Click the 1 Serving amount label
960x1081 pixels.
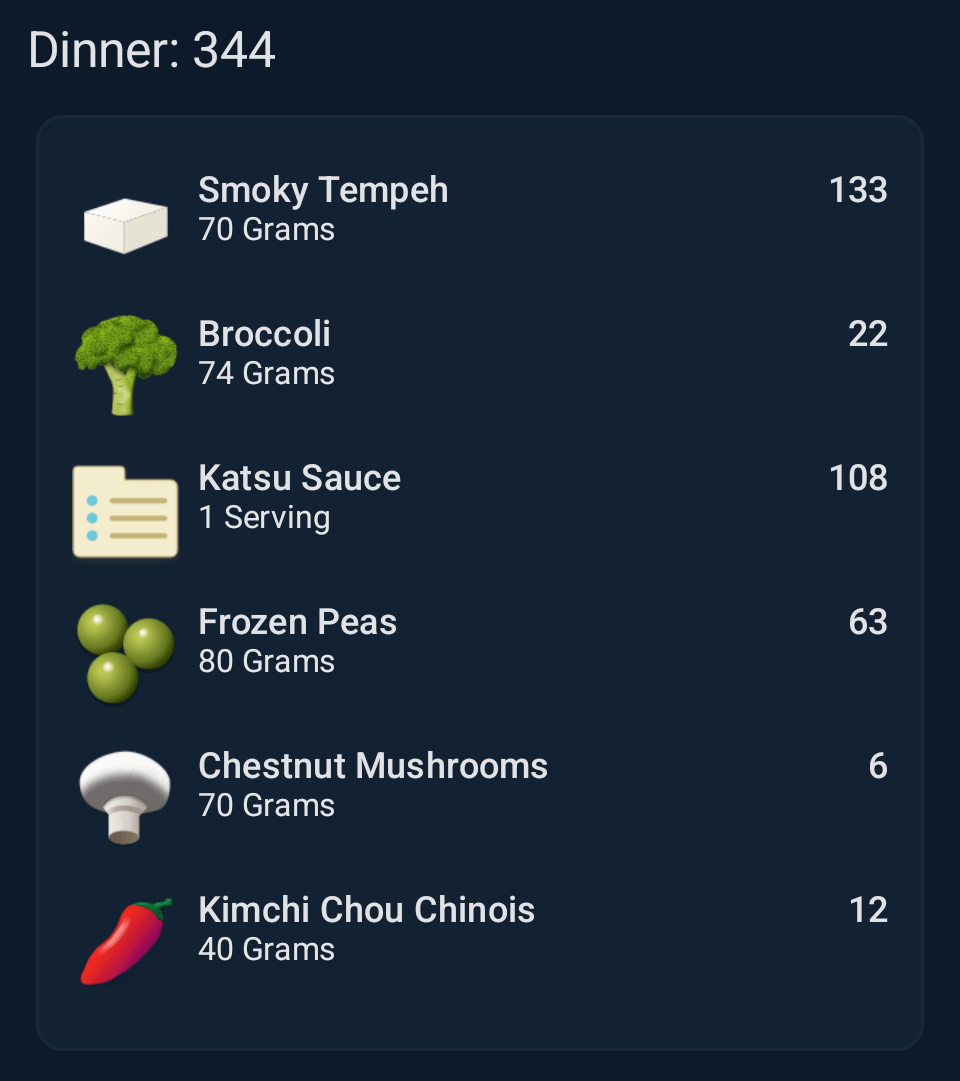[x=264, y=518]
